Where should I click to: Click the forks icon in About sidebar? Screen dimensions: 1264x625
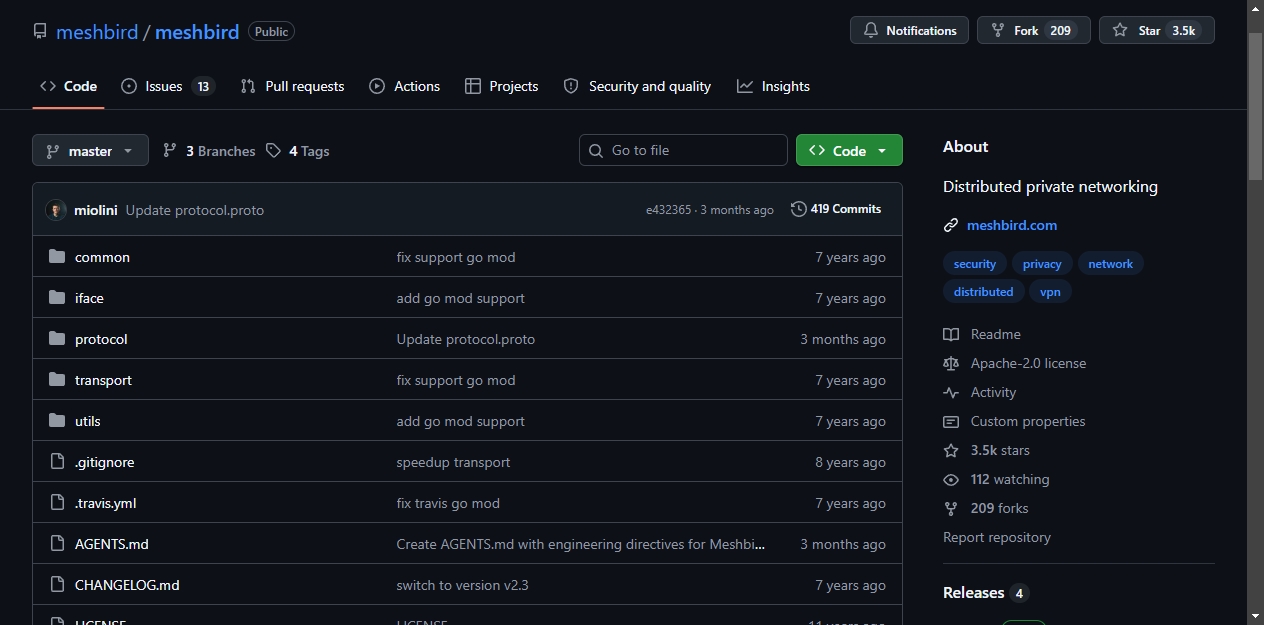click(951, 509)
